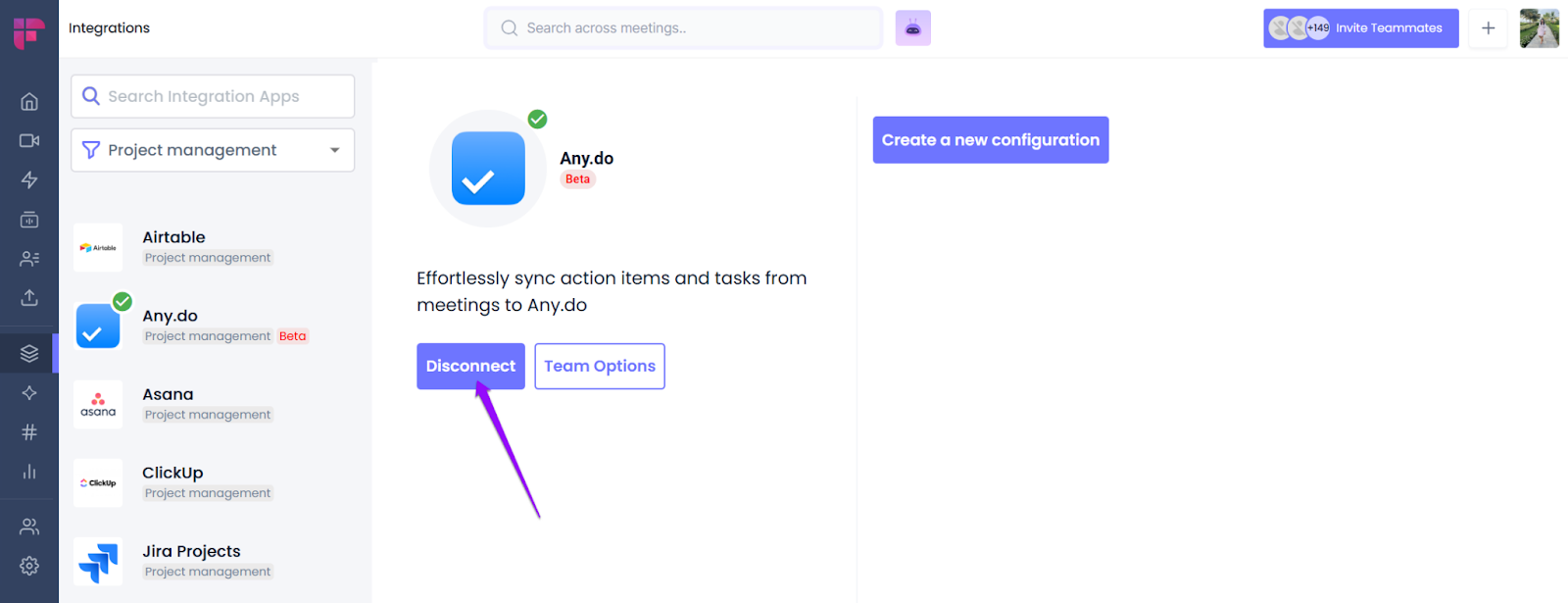Click the upload tray sidebar icon
Image resolution: width=1568 pixels, height=603 pixels.
click(29, 298)
